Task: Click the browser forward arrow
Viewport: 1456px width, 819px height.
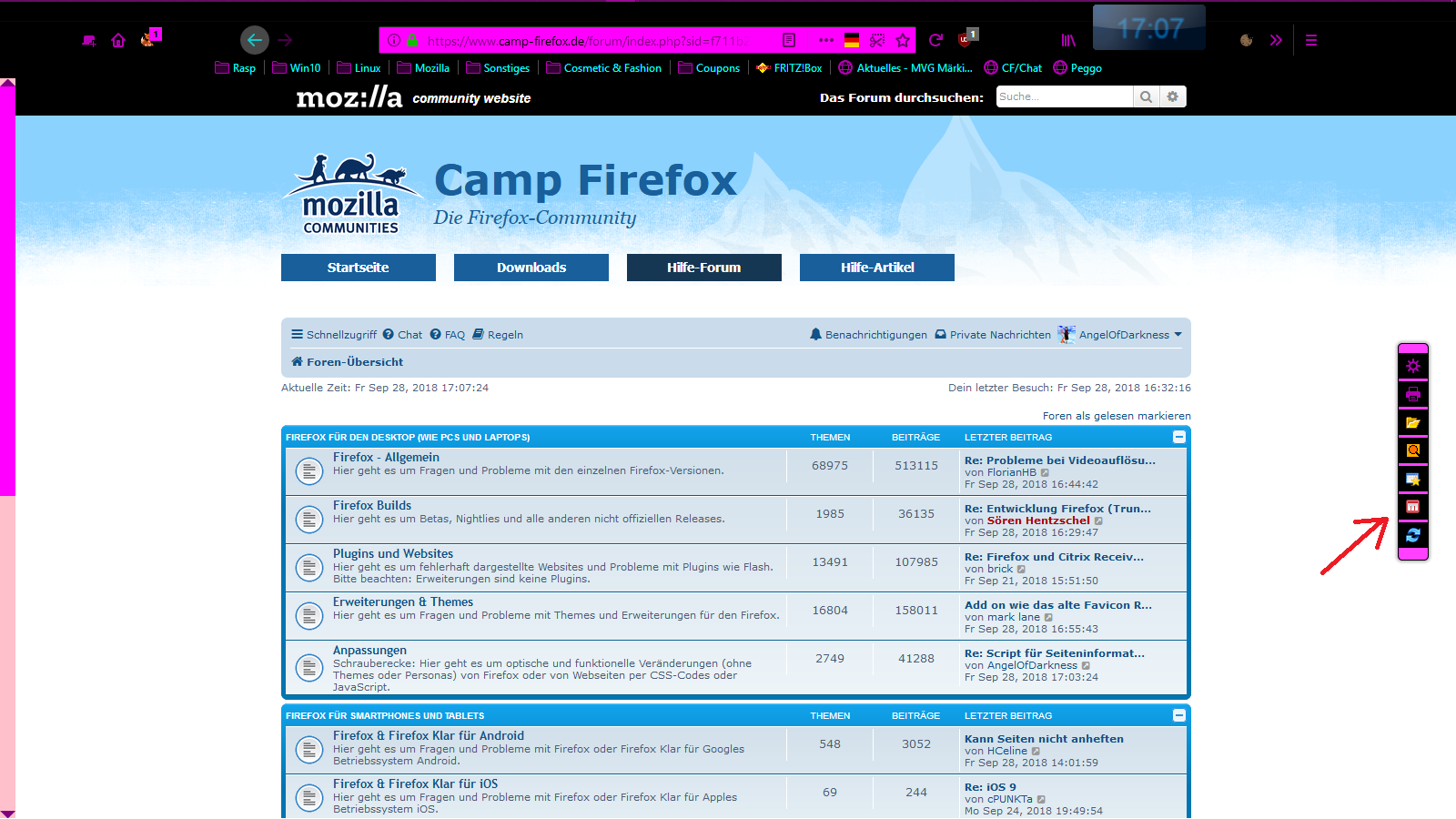Action: click(x=285, y=40)
